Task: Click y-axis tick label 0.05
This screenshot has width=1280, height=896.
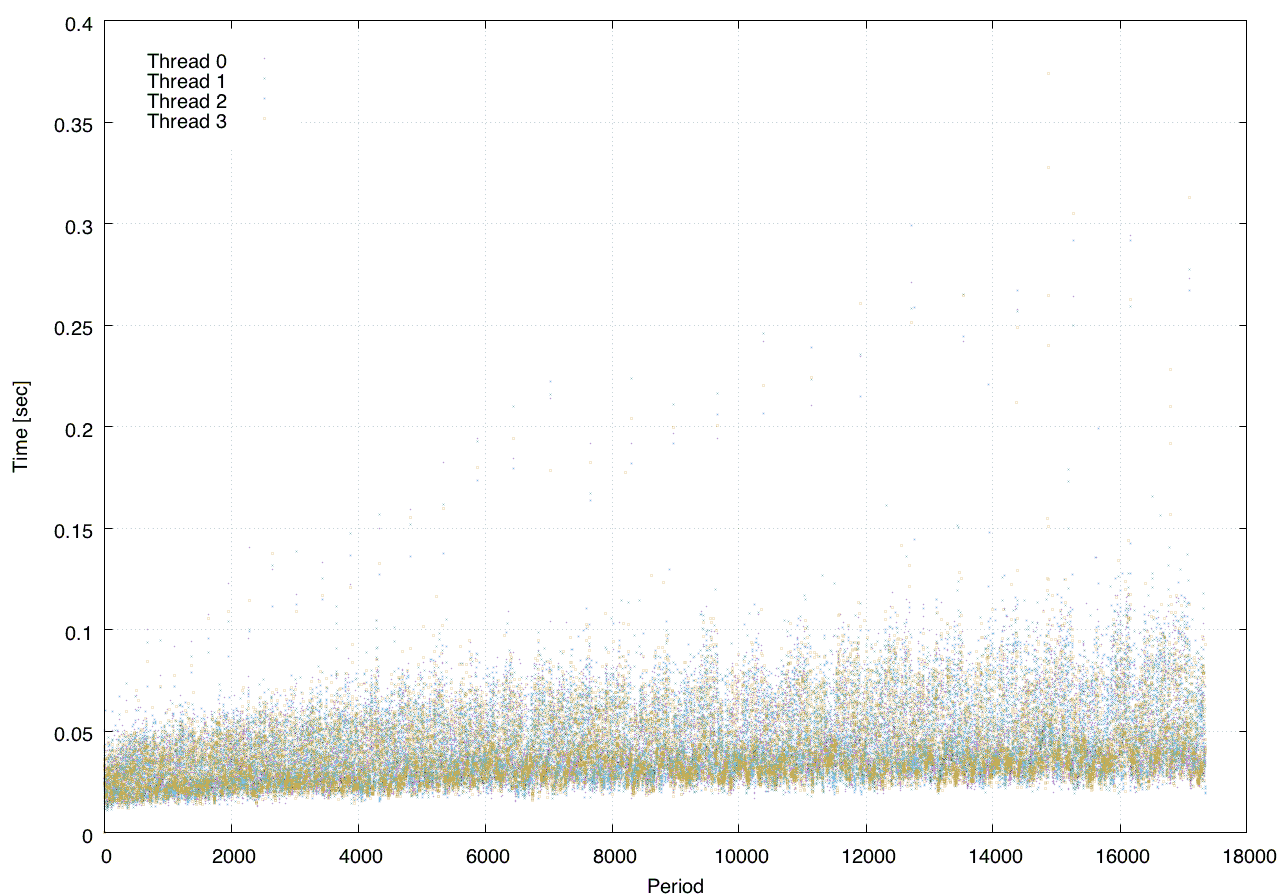Action: [x=74, y=732]
